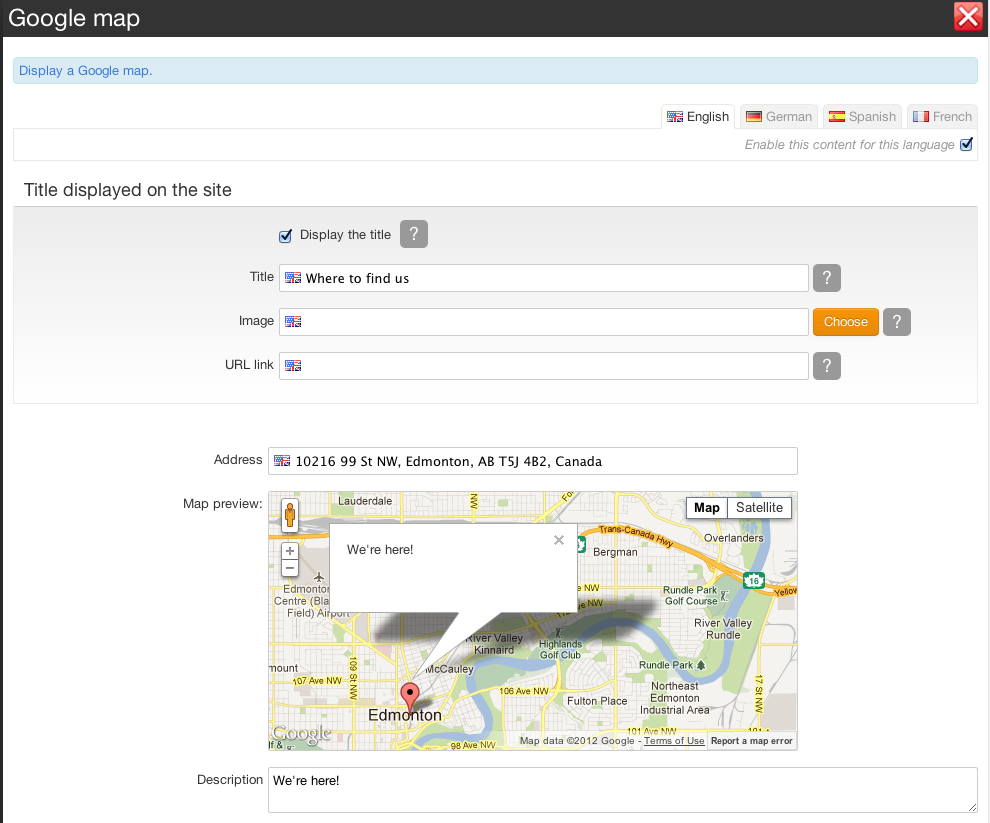Click Report a map error link
This screenshot has height=823, width=990.
[751, 741]
